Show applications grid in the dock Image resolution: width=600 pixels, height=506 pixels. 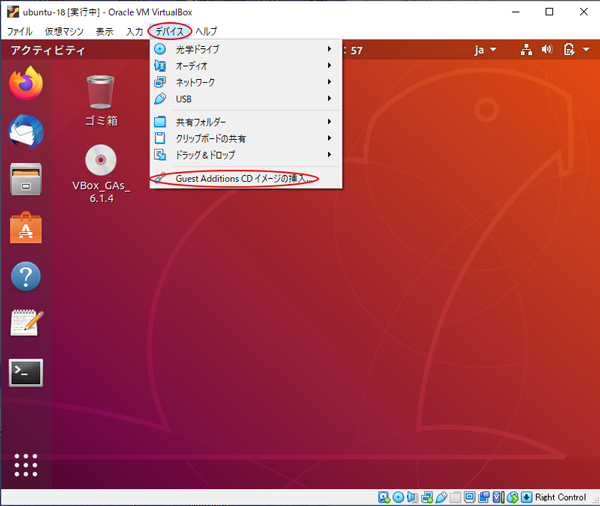pos(26,465)
